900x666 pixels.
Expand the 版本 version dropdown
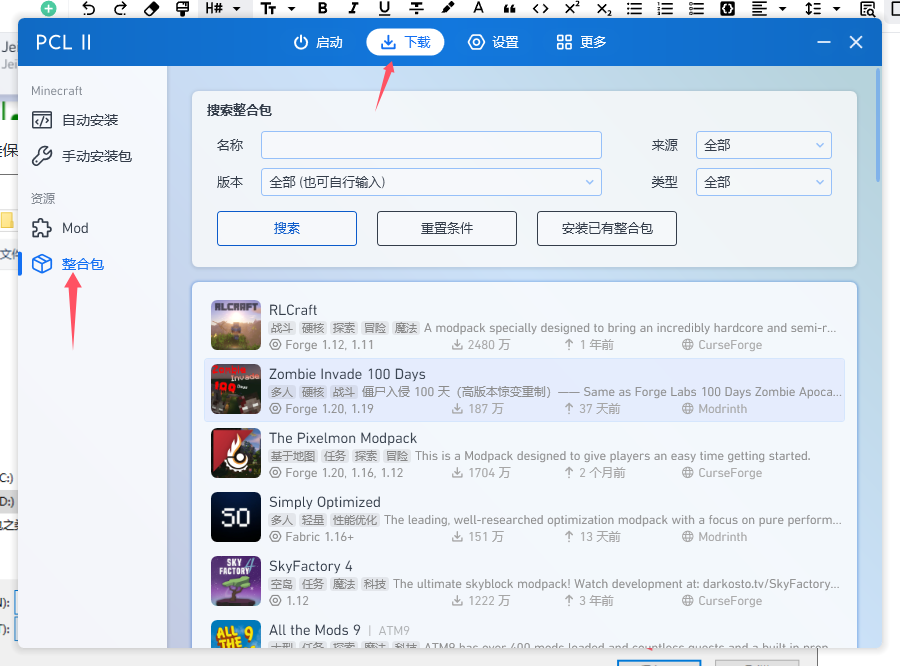[x=431, y=182]
